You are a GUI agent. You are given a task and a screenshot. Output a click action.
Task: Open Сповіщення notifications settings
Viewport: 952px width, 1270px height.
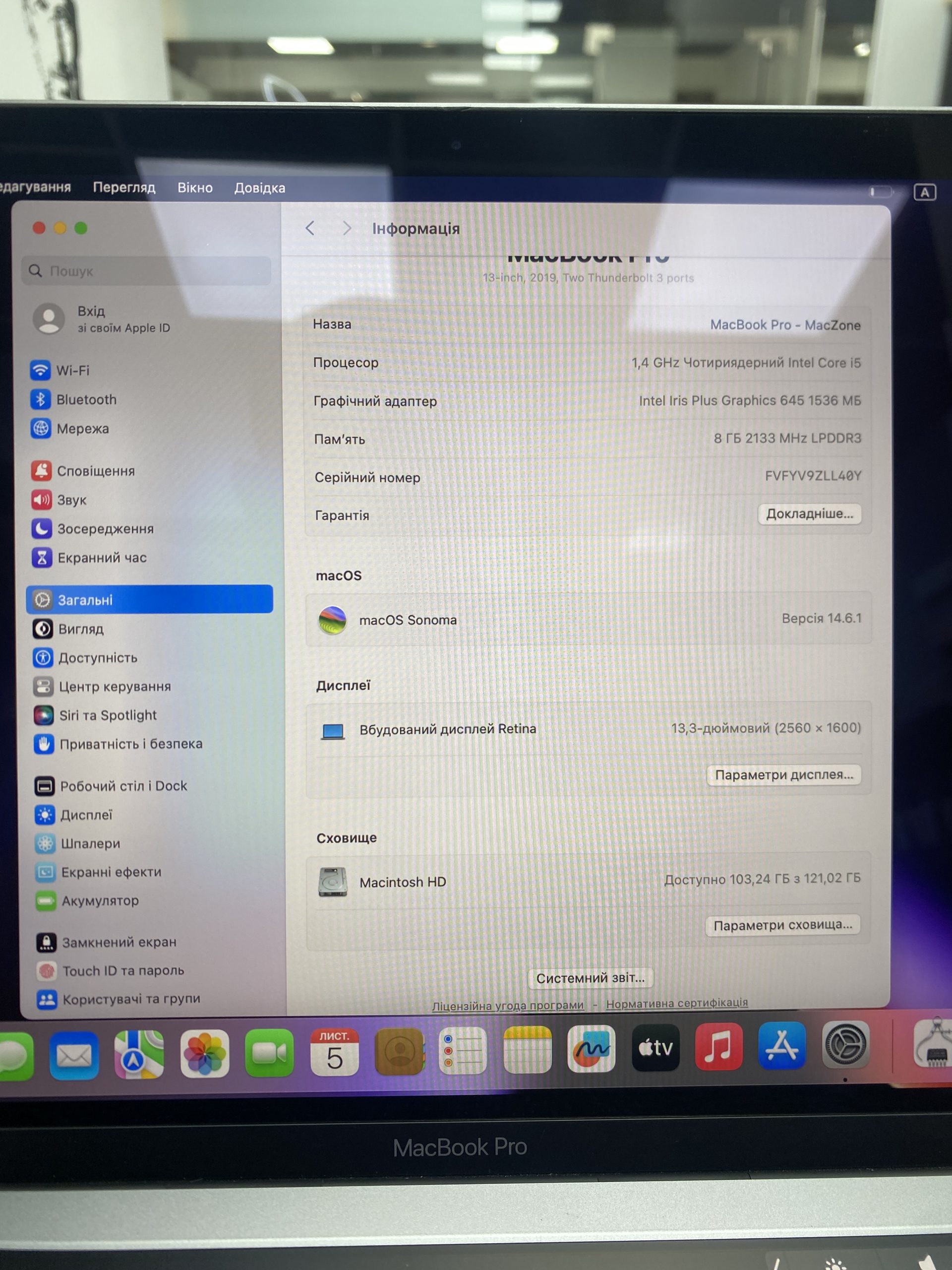[x=83, y=471]
